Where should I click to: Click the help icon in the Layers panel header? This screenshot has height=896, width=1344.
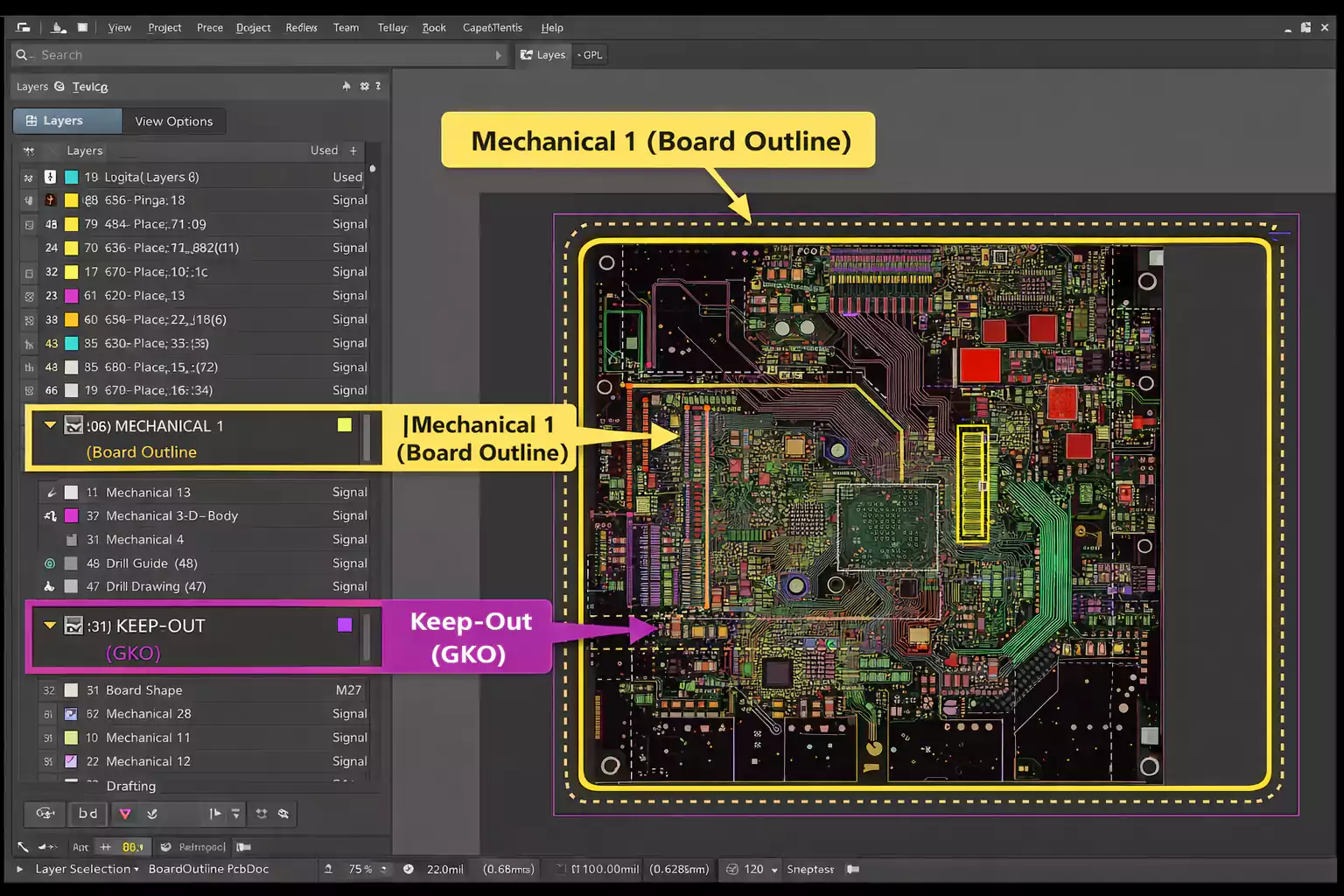[377, 86]
